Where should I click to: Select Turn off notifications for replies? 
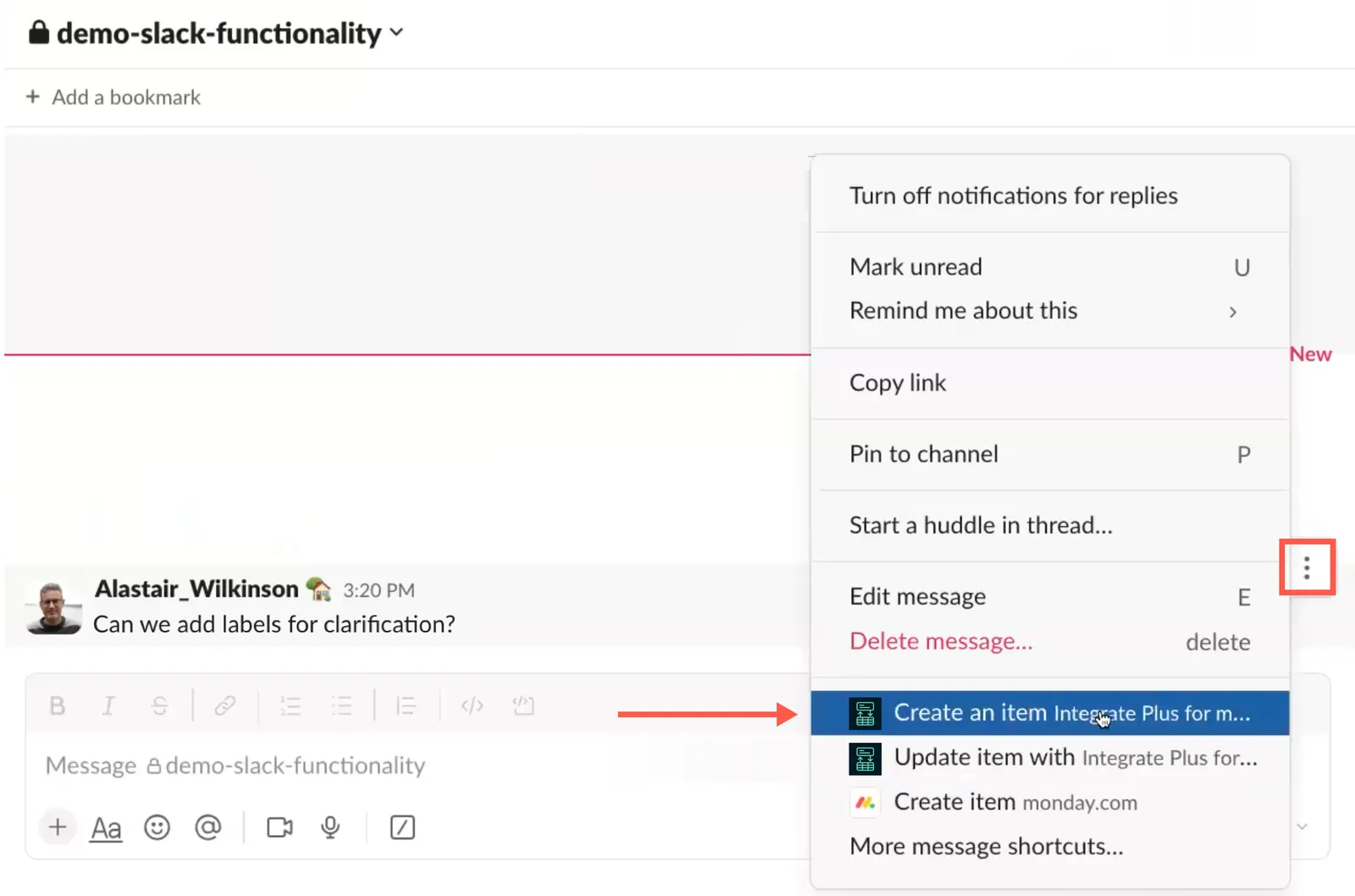click(x=1049, y=196)
